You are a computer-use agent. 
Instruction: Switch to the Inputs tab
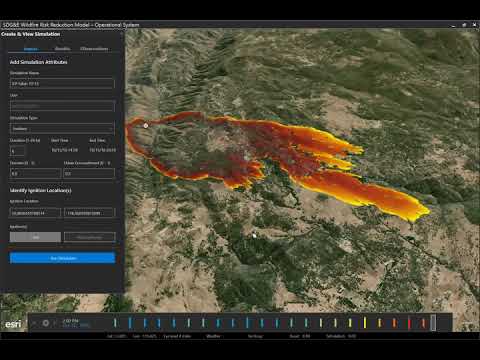[31, 49]
